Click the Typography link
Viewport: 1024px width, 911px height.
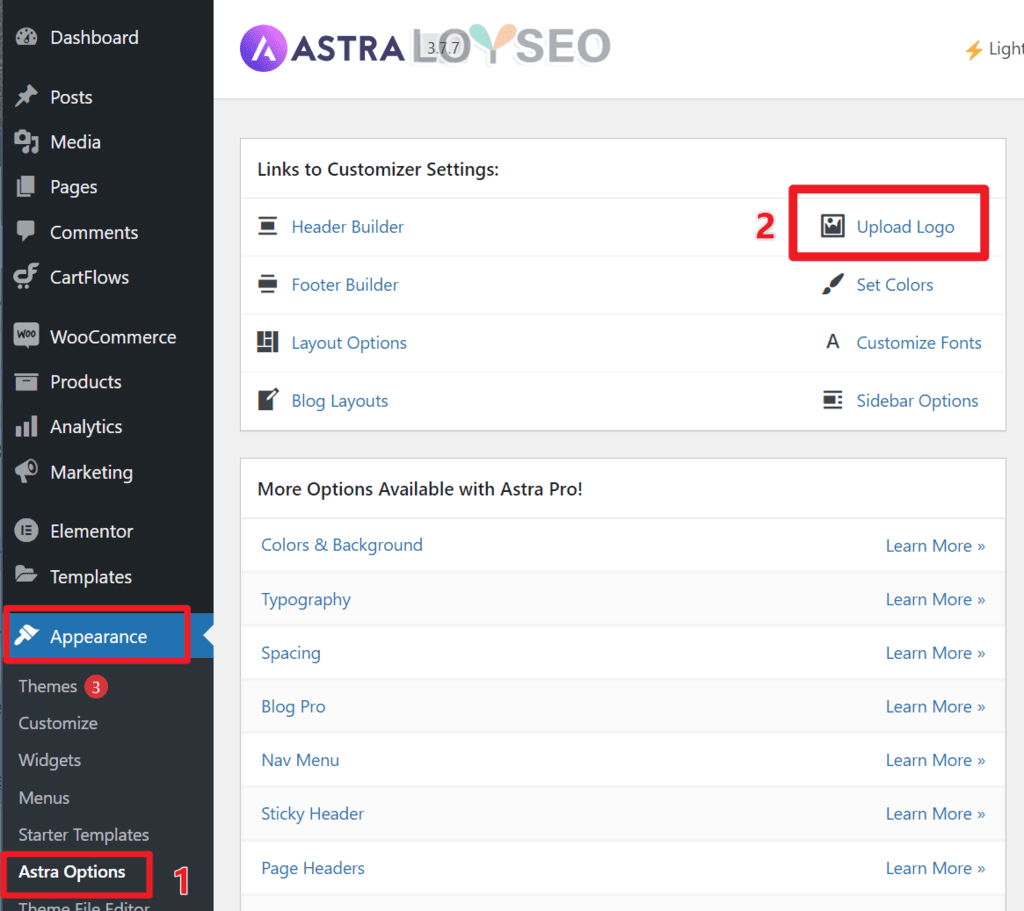(306, 599)
